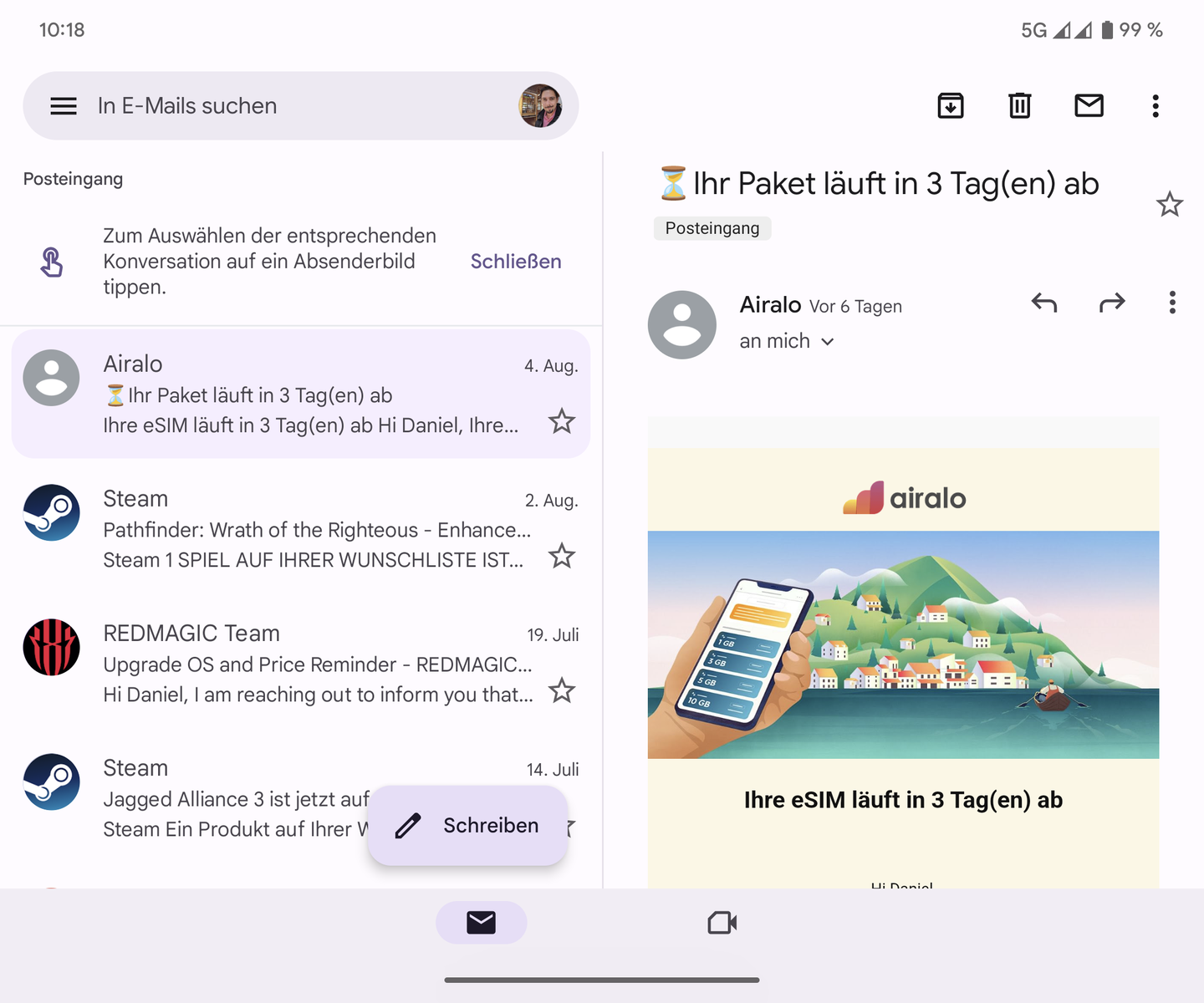Click the 4. Aug. date on Airalo row
Image resolution: width=1204 pixels, height=1003 pixels.
[551, 365]
